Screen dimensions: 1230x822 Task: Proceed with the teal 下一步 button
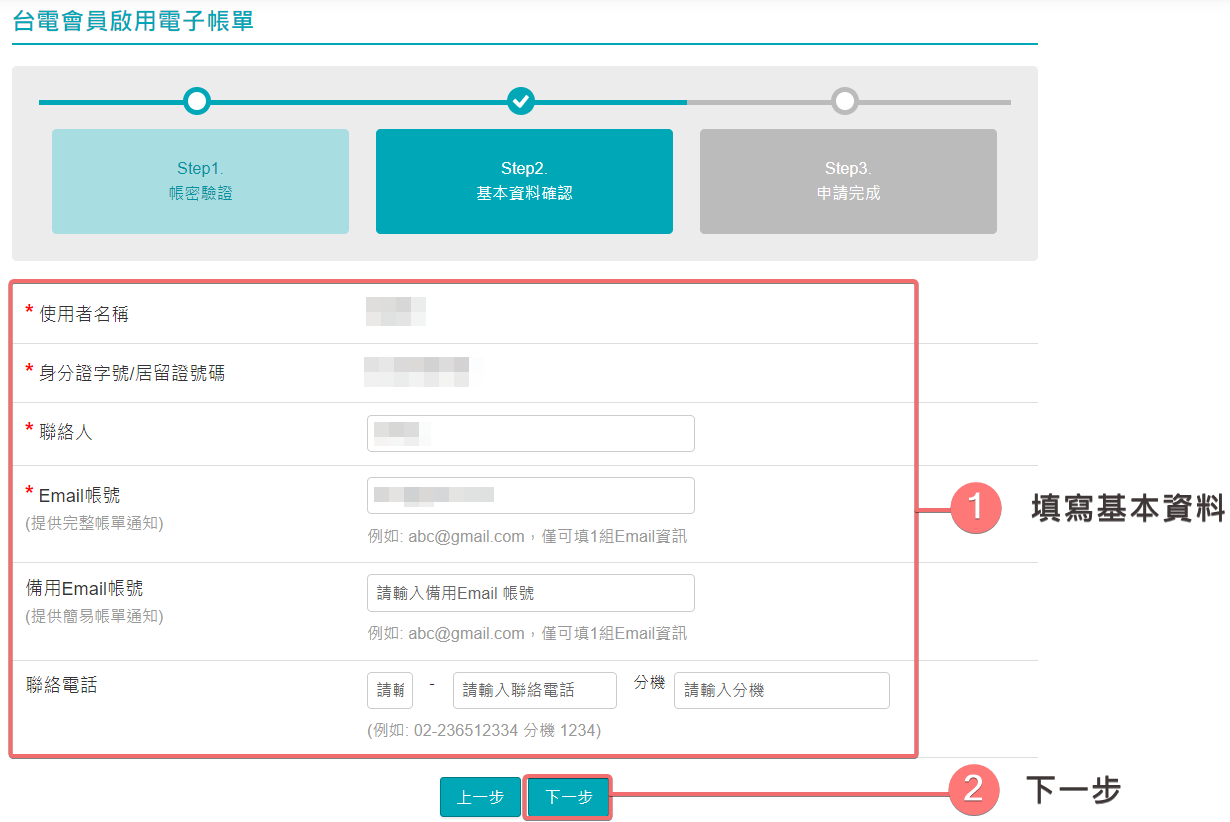[x=568, y=797]
